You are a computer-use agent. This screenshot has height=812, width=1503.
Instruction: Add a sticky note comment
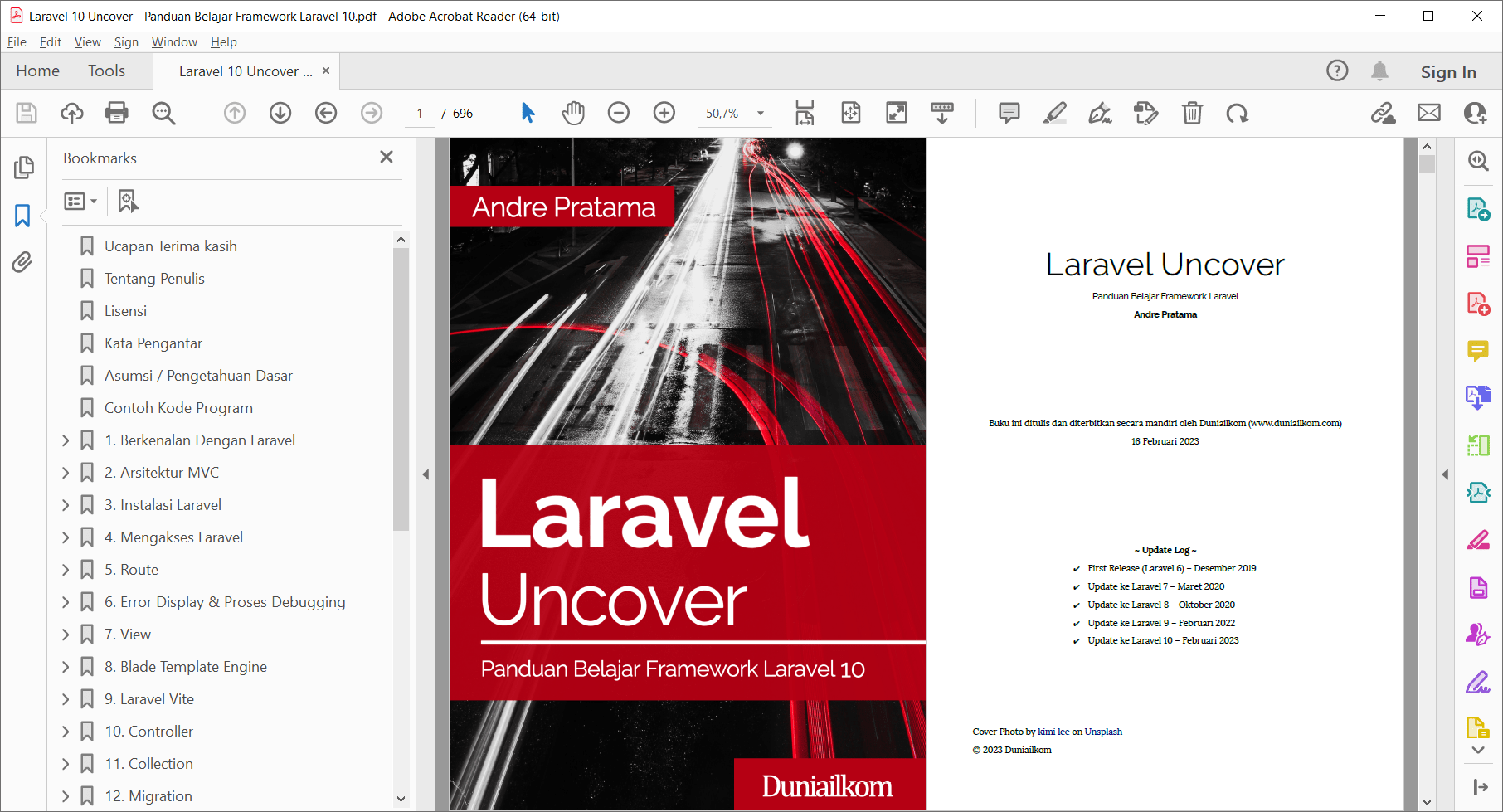[x=1009, y=113]
